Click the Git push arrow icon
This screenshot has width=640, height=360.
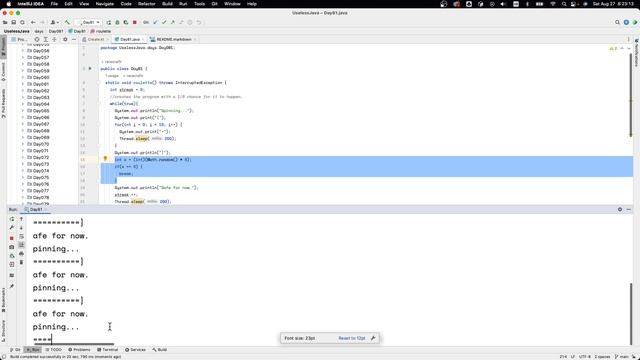click(x=173, y=22)
